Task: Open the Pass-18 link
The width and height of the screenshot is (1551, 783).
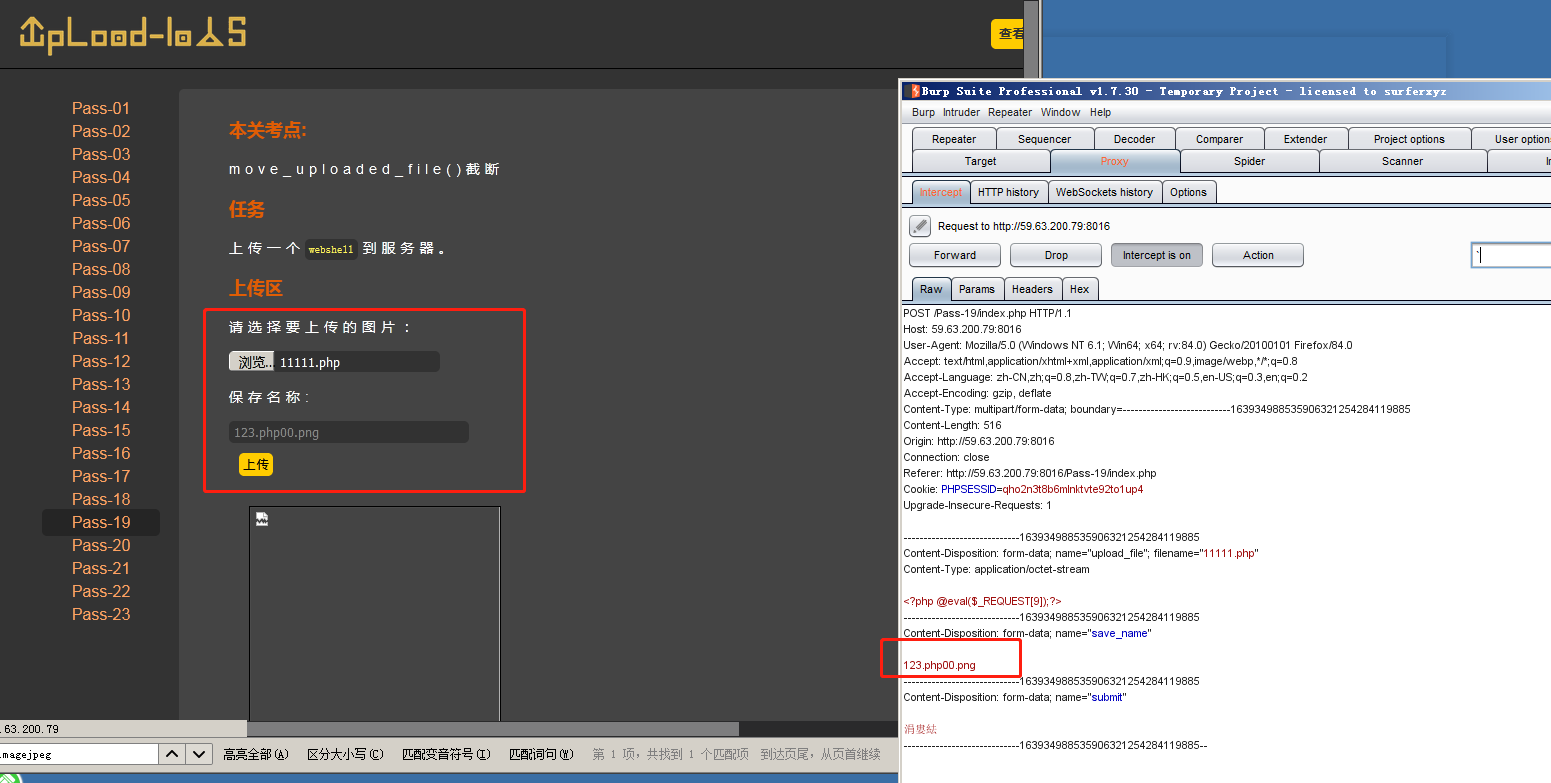Action: click(101, 499)
